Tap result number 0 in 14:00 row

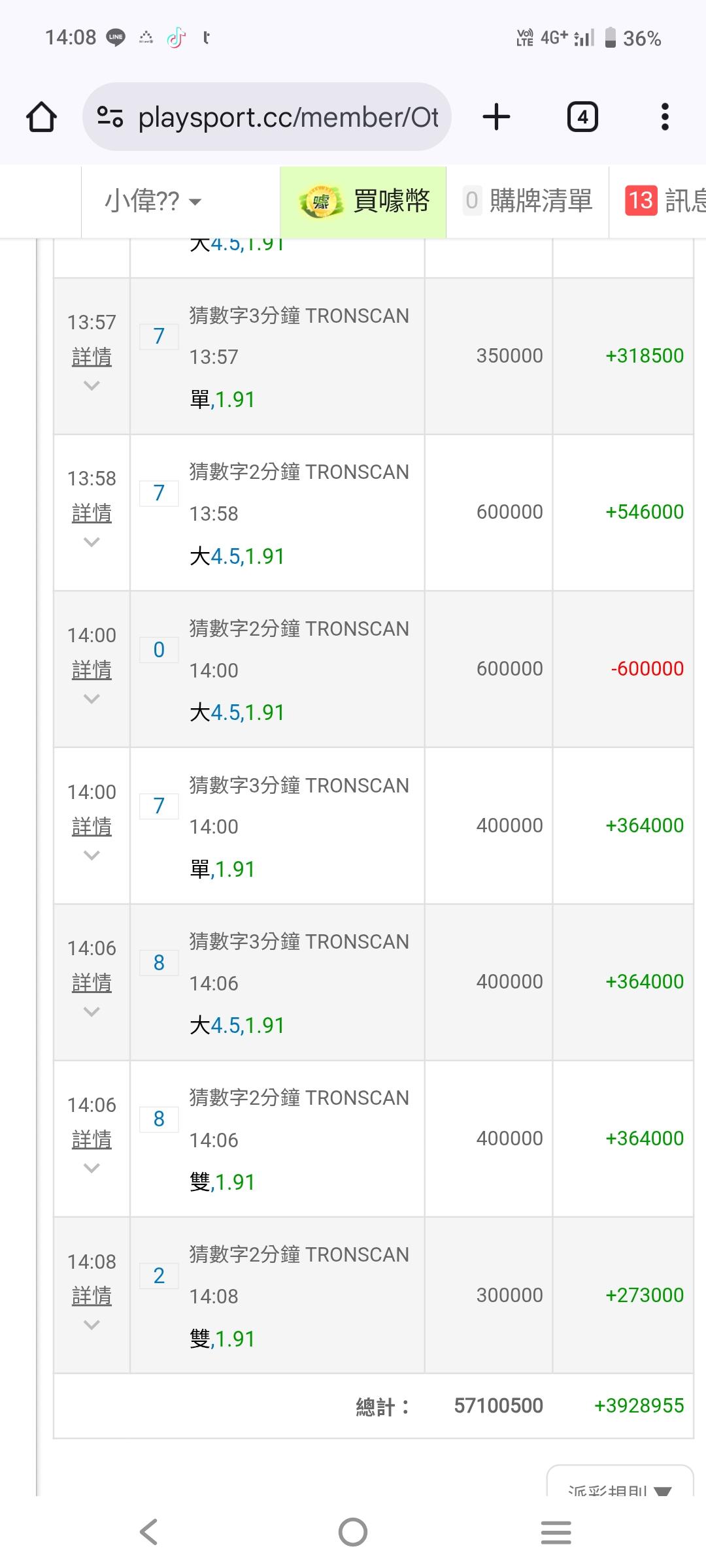click(159, 649)
